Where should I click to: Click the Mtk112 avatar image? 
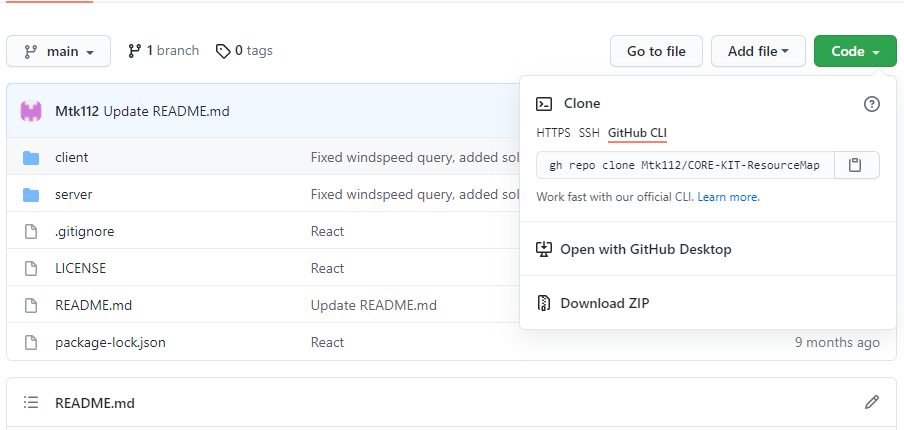click(31, 111)
